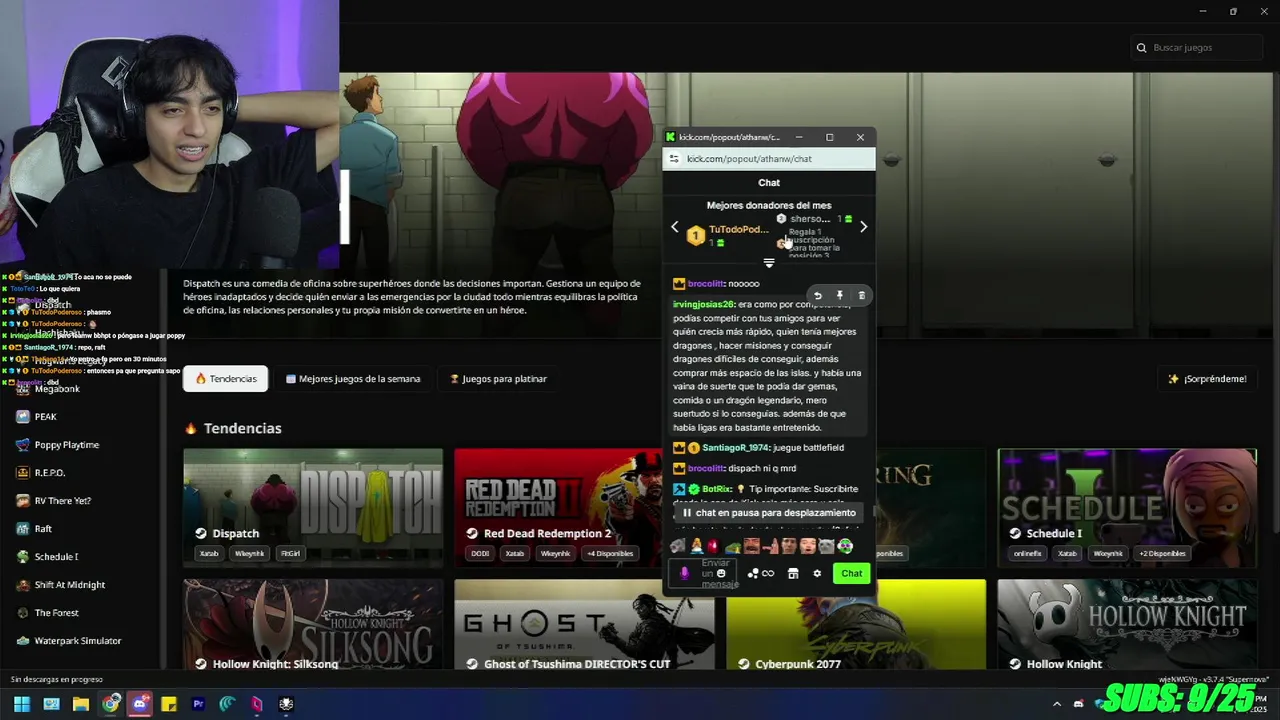Click the ¡Sorpréndeme! button
This screenshot has height=720, width=1280.
point(1207,379)
